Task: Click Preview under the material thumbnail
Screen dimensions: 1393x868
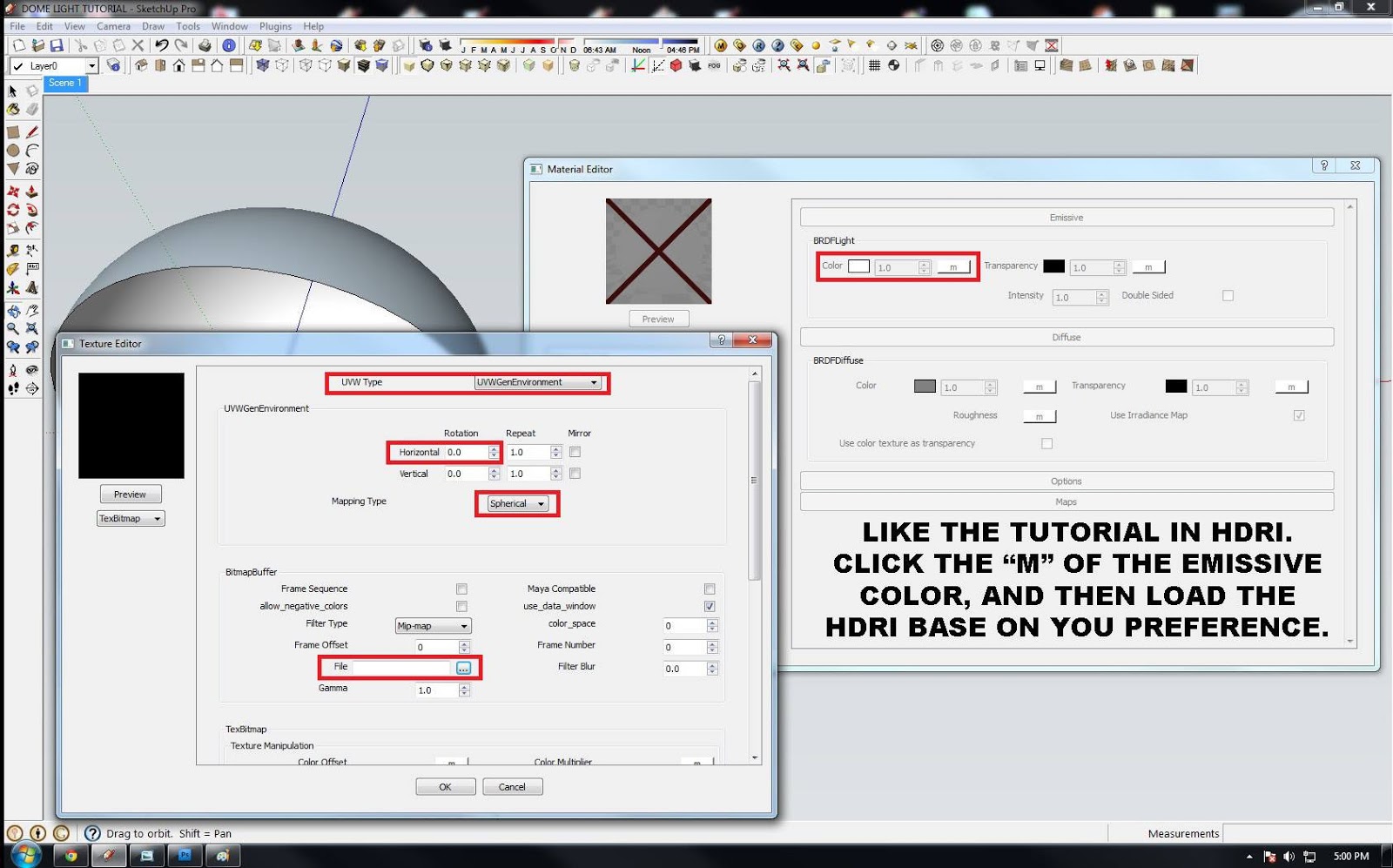Action: point(658,319)
